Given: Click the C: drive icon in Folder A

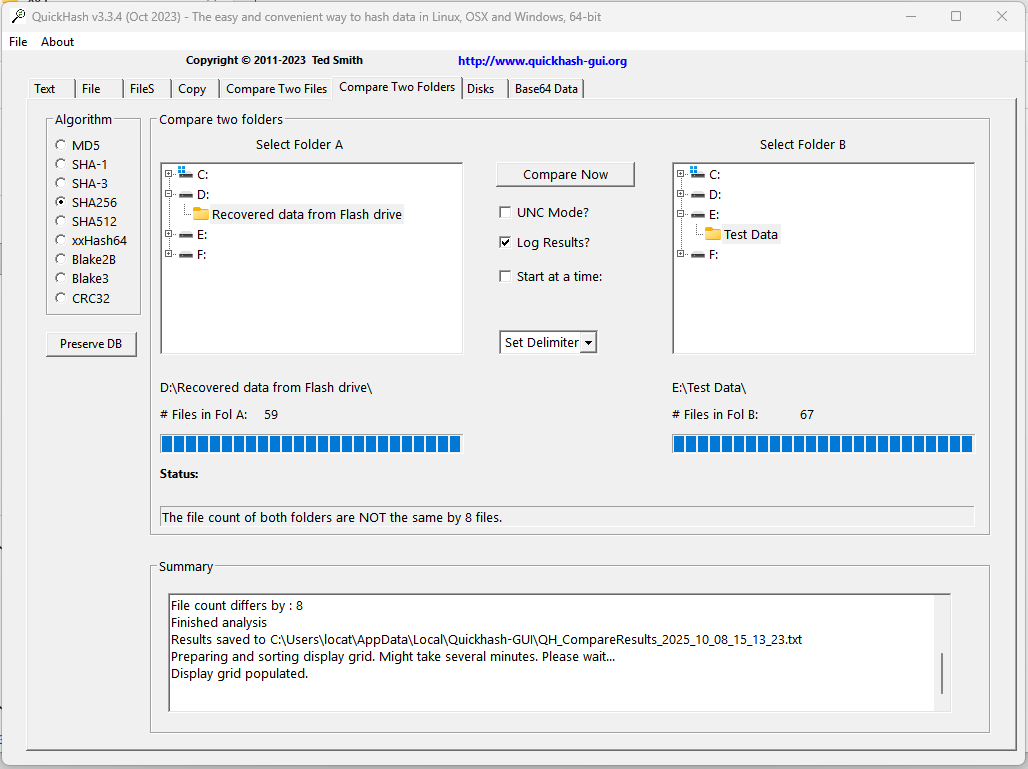Looking at the screenshot, I should (x=185, y=174).
